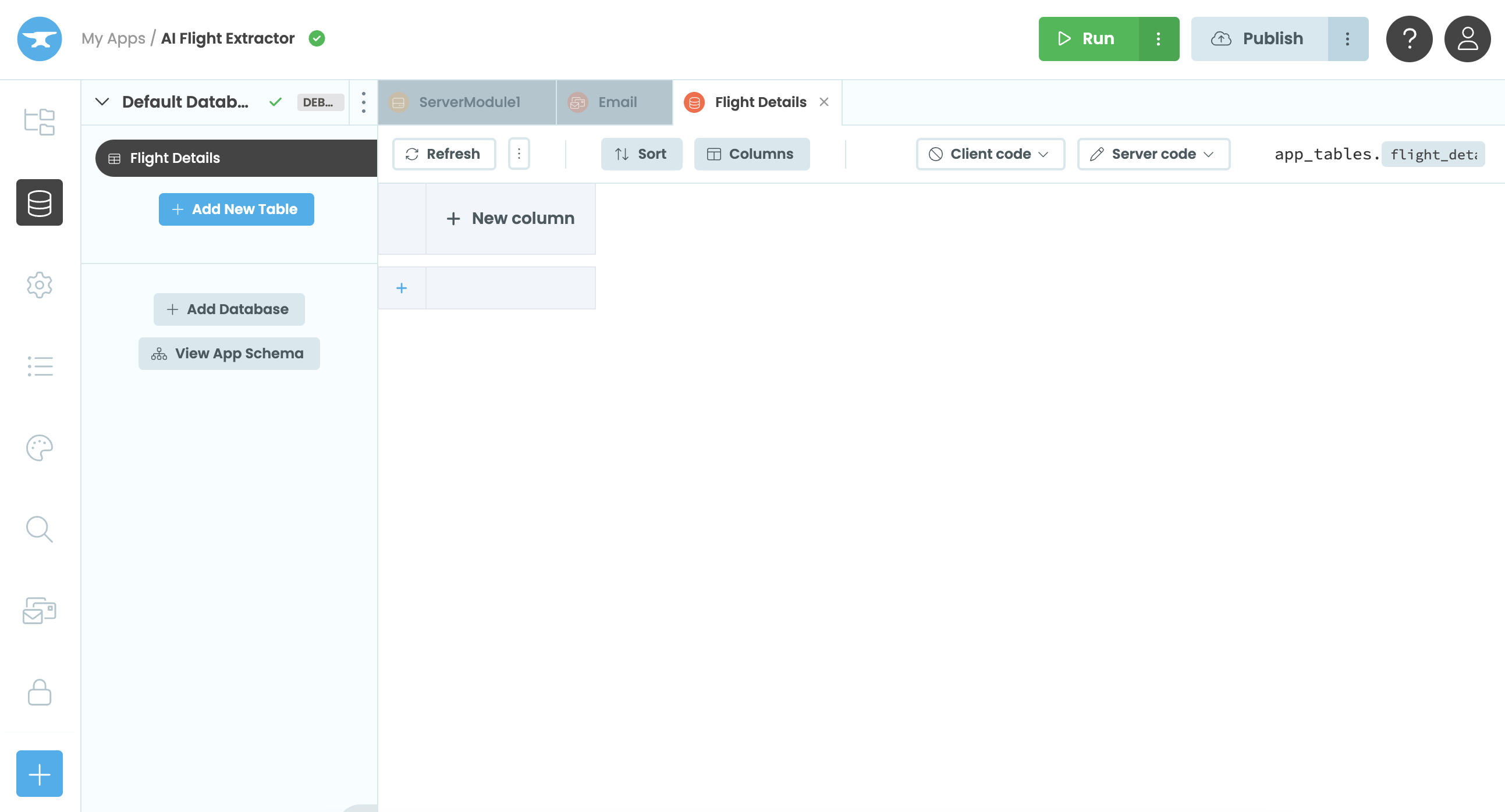
Task: Add a new row with the plus cell
Action: pyautogui.click(x=402, y=287)
